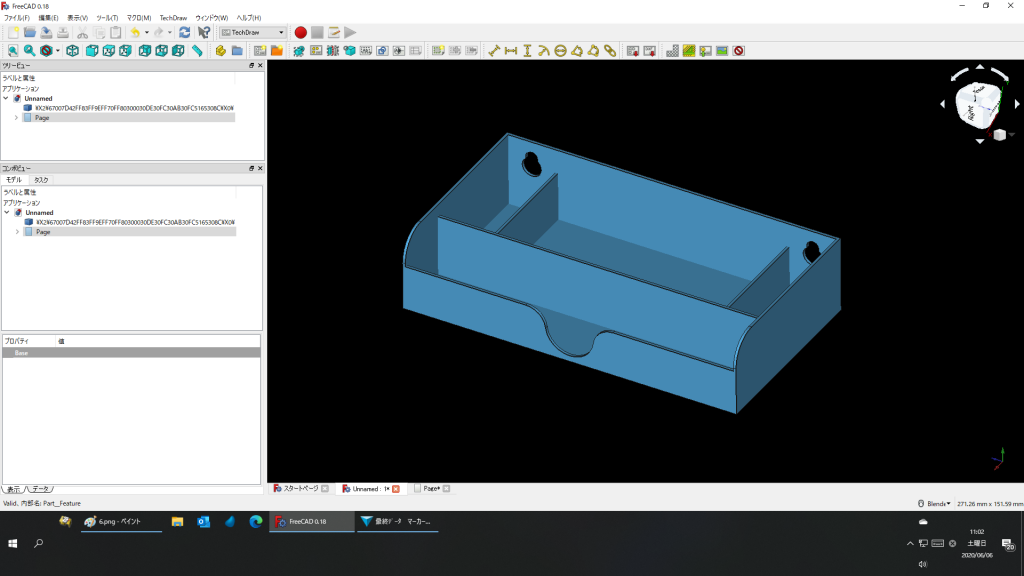Open a file with the folder icon
Viewport: 1024px width, 576px height.
click(x=29, y=33)
